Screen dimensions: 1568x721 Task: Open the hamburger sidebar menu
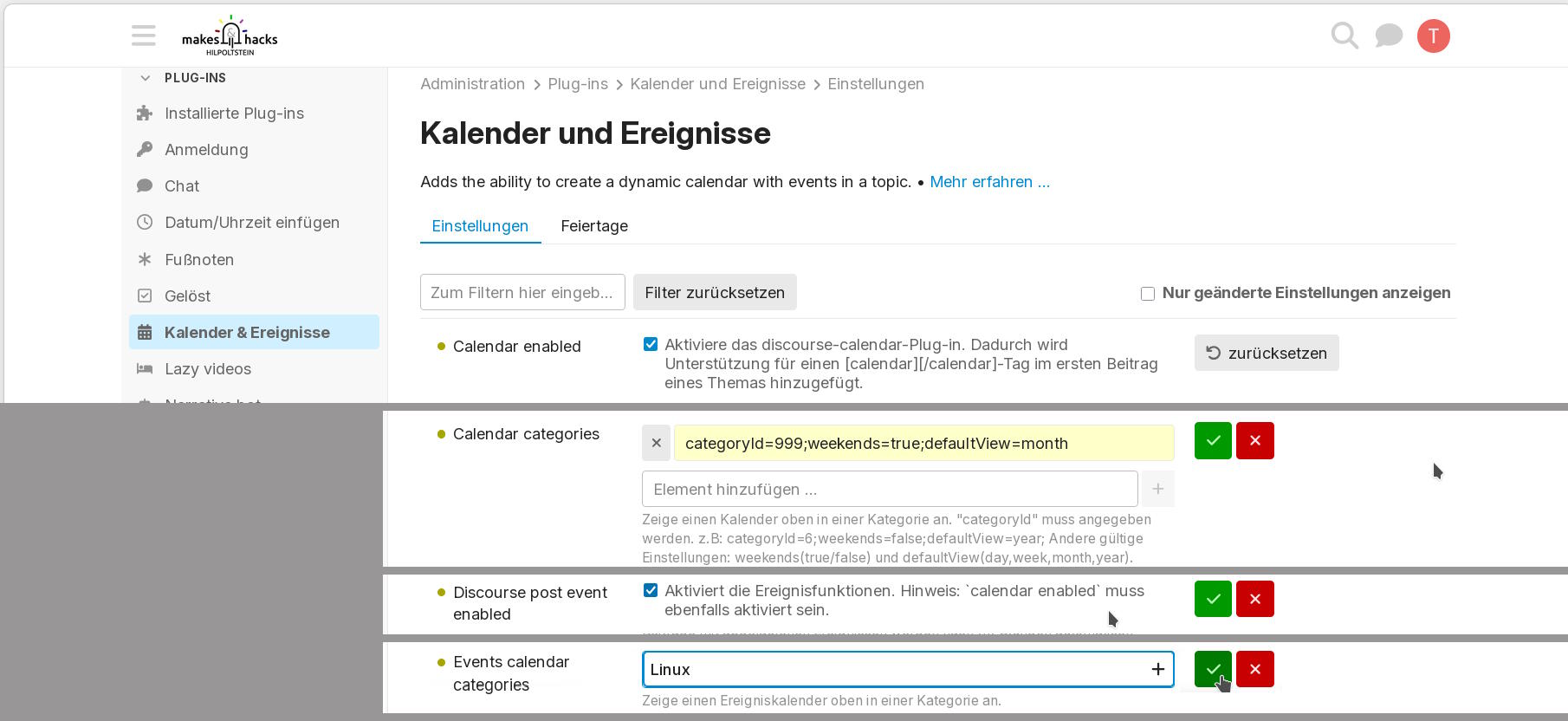[x=144, y=36]
